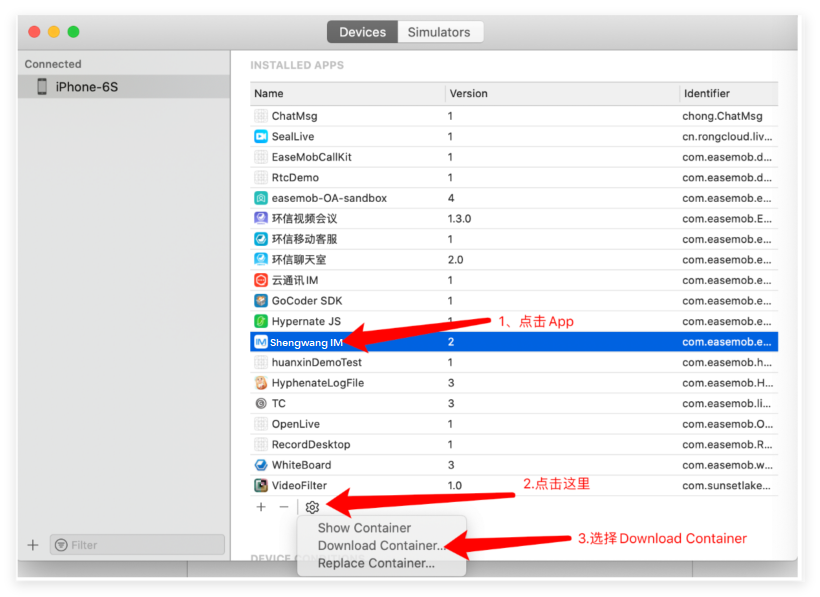820x597 pixels.
Task: Select the WhiteBoard app name
Action: pos(301,465)
